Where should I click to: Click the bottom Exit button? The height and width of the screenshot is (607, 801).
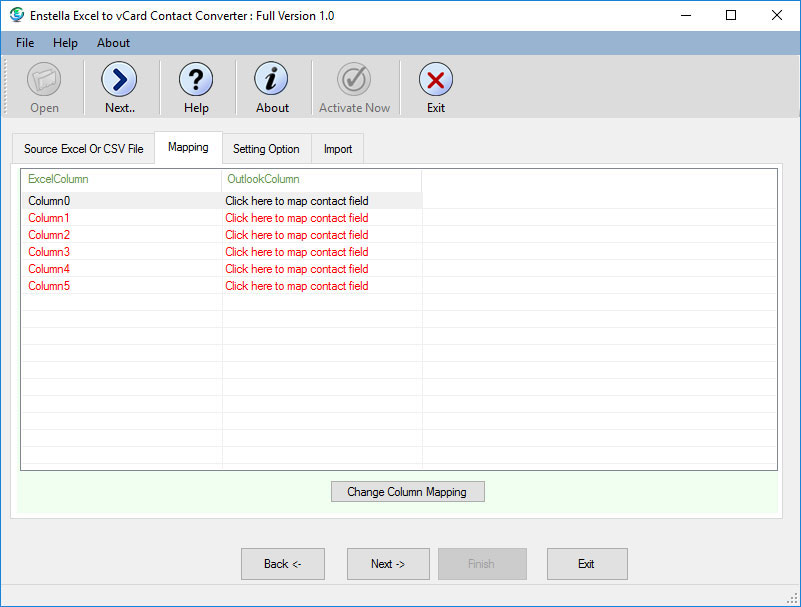coord(586,564)
